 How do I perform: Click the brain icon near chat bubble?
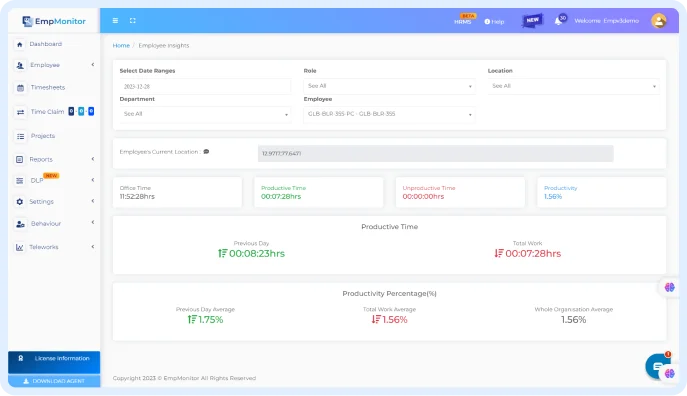[669, 374]
